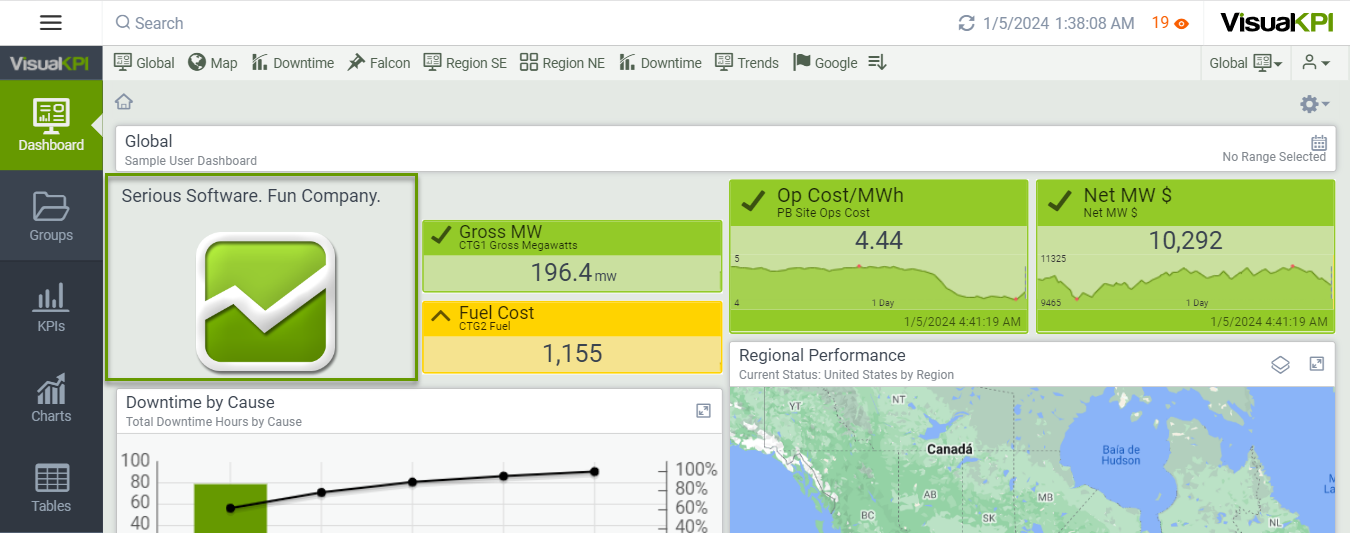Expand the Downtime by Cause chart
This screenshot has height=533, width=1350.
click(x=703, y=410)
